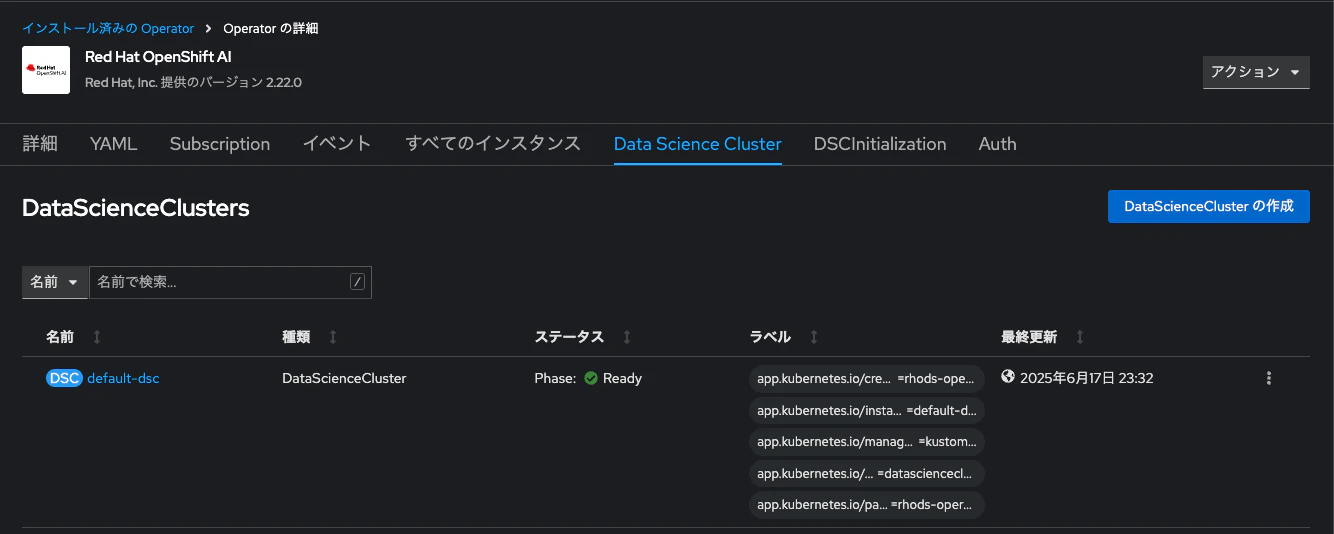
Task: Click the DataScienceClusters page heading
Action: (x=136, y=208)
